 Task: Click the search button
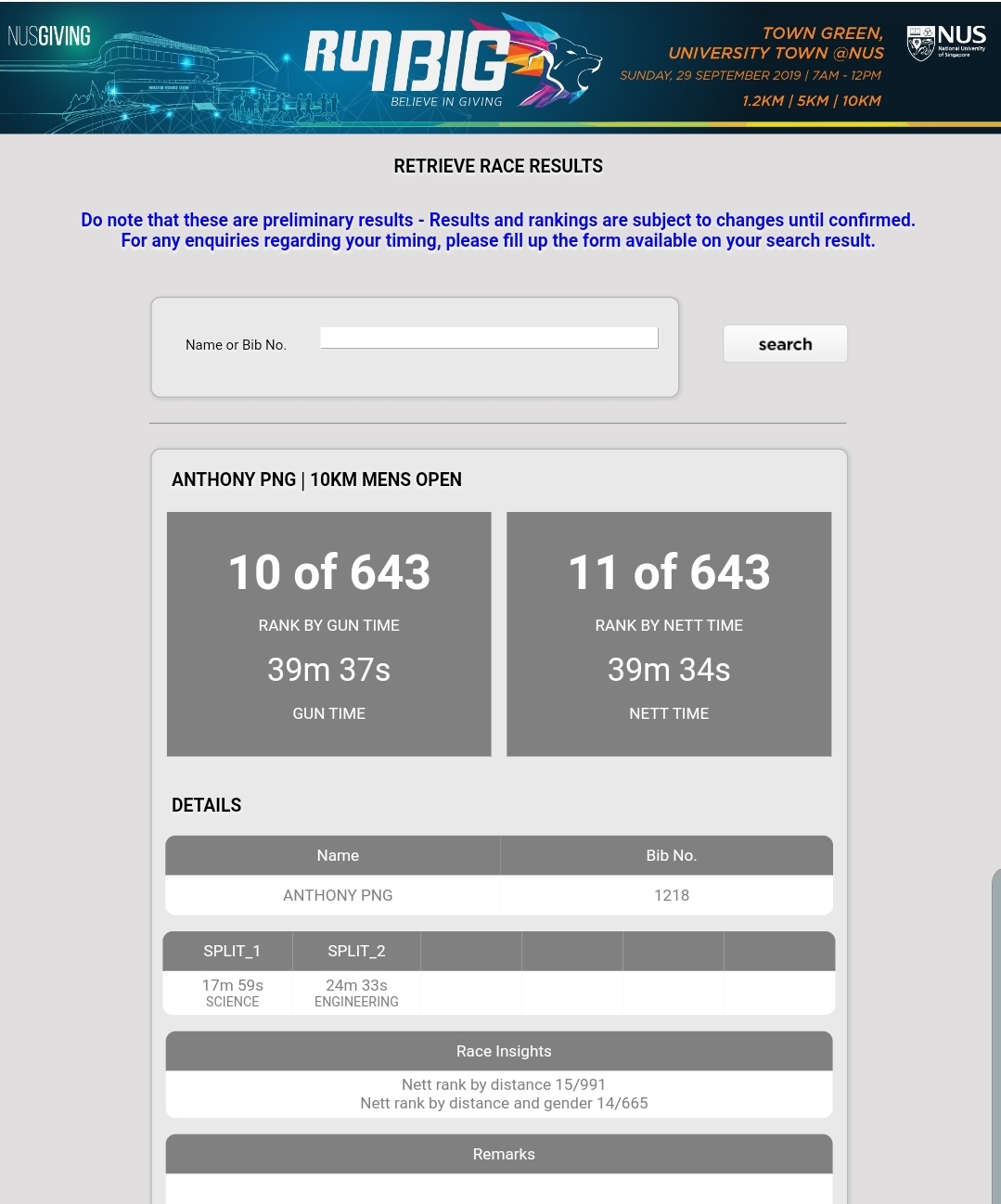785,344
